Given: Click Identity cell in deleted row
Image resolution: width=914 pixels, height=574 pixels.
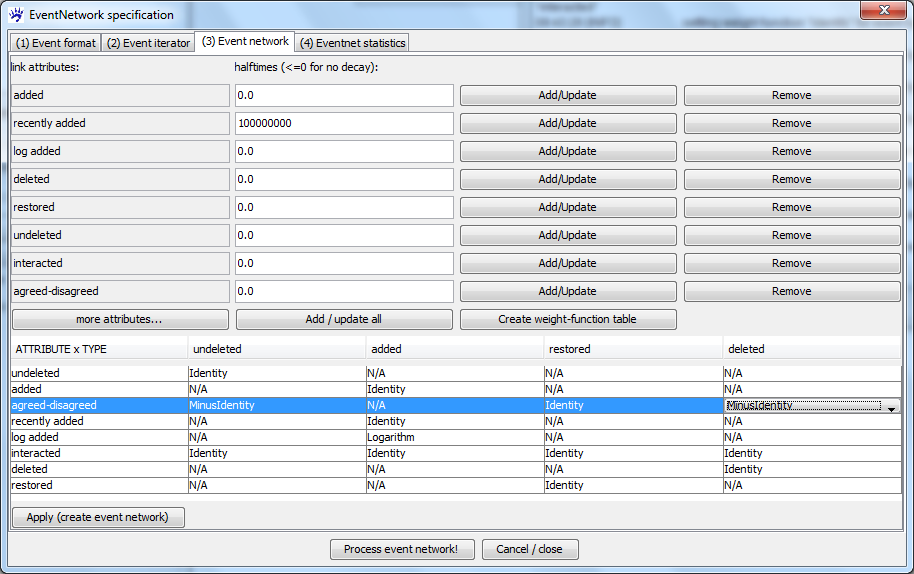Looking at the screenshot, I should tap(812, 470).
